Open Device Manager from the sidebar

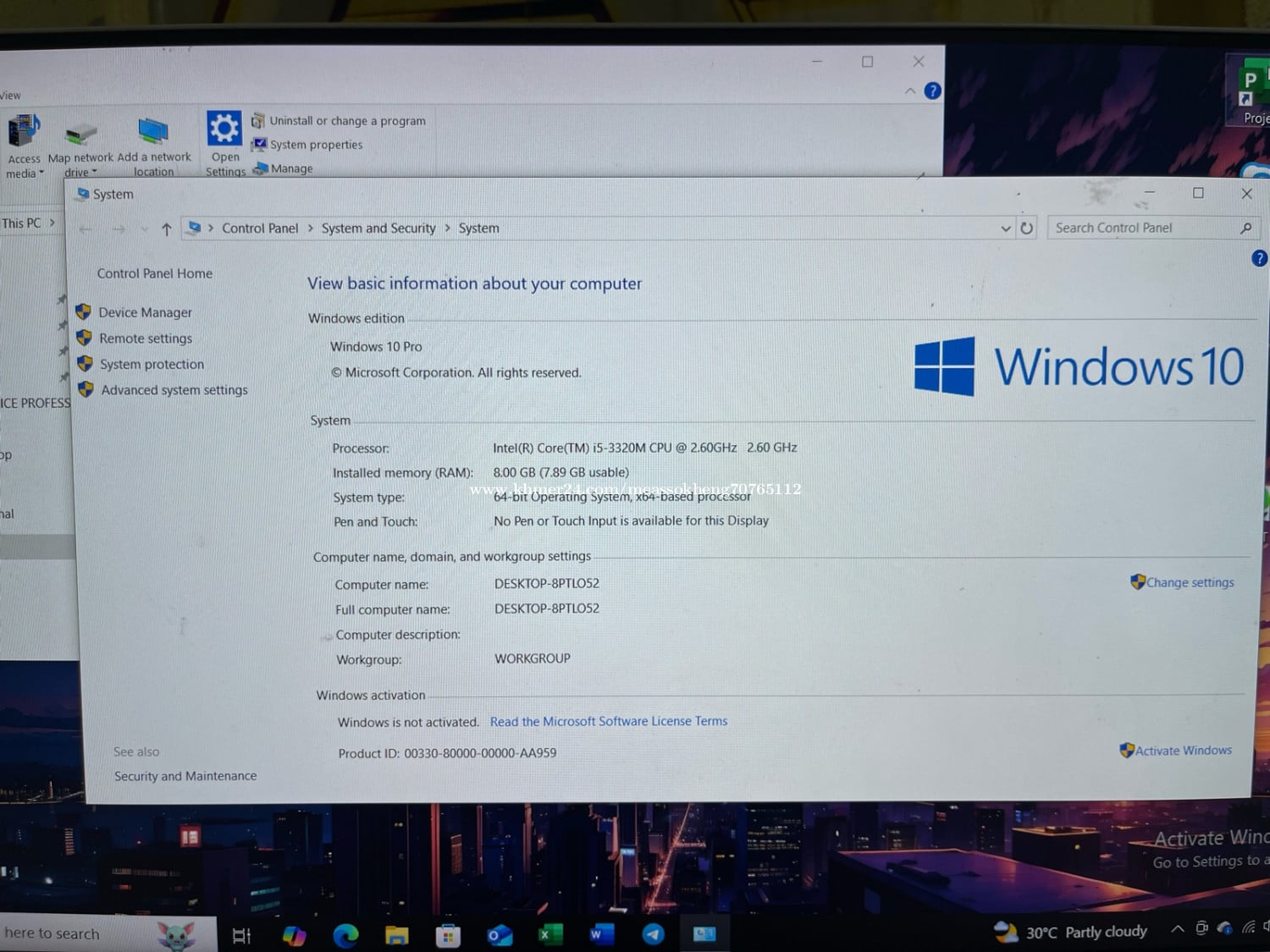145,312
